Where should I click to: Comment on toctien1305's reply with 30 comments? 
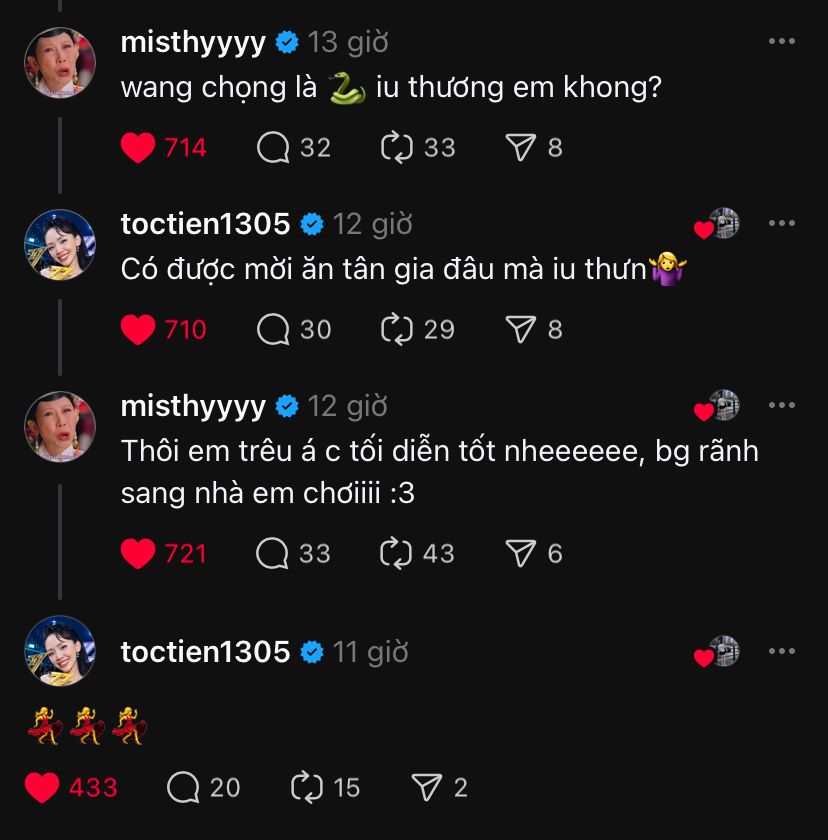click(273, 329)
